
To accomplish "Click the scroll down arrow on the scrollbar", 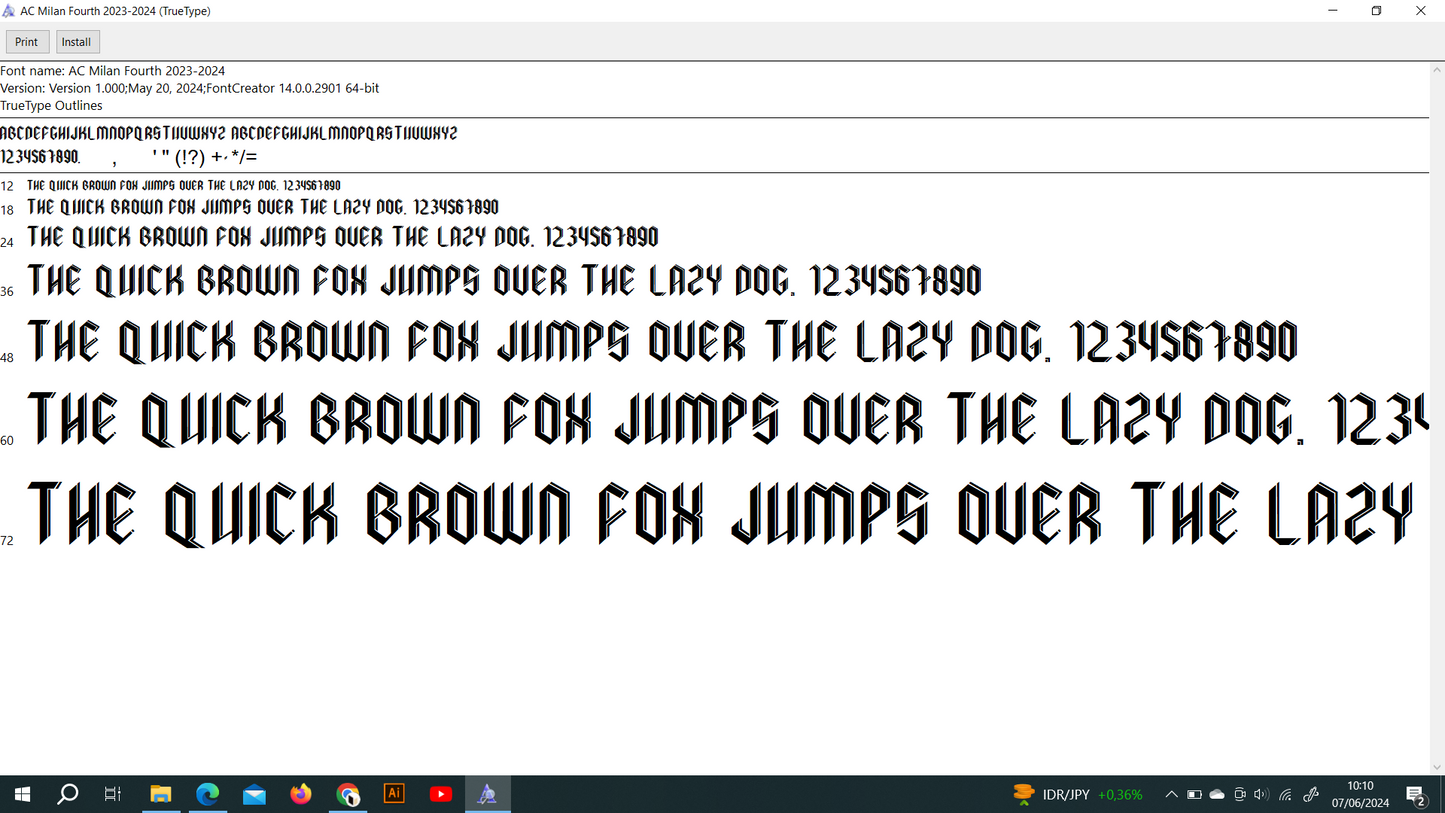I will [x=1437, y=767].
